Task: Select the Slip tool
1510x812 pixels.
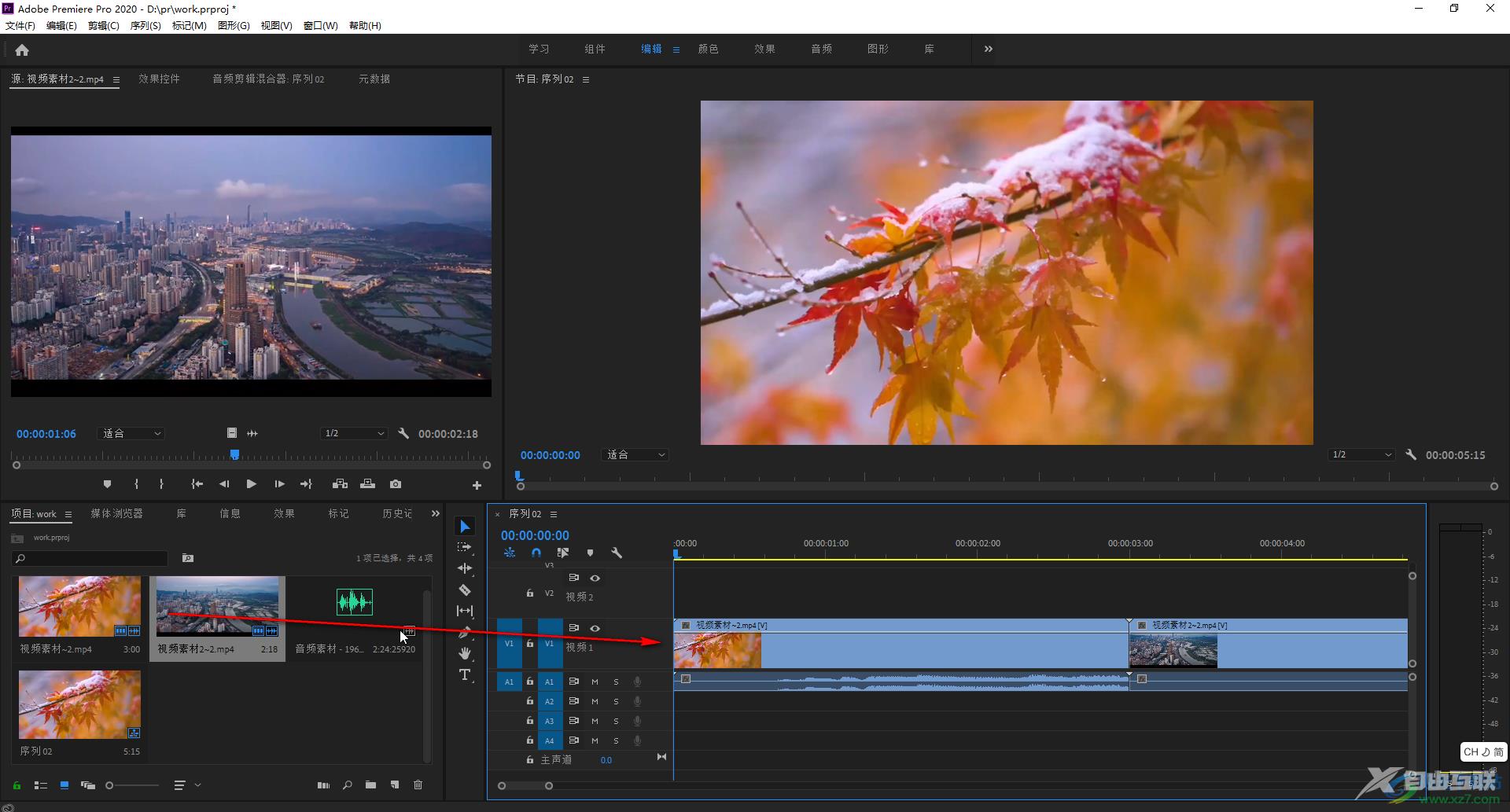Action: (465, 611)
